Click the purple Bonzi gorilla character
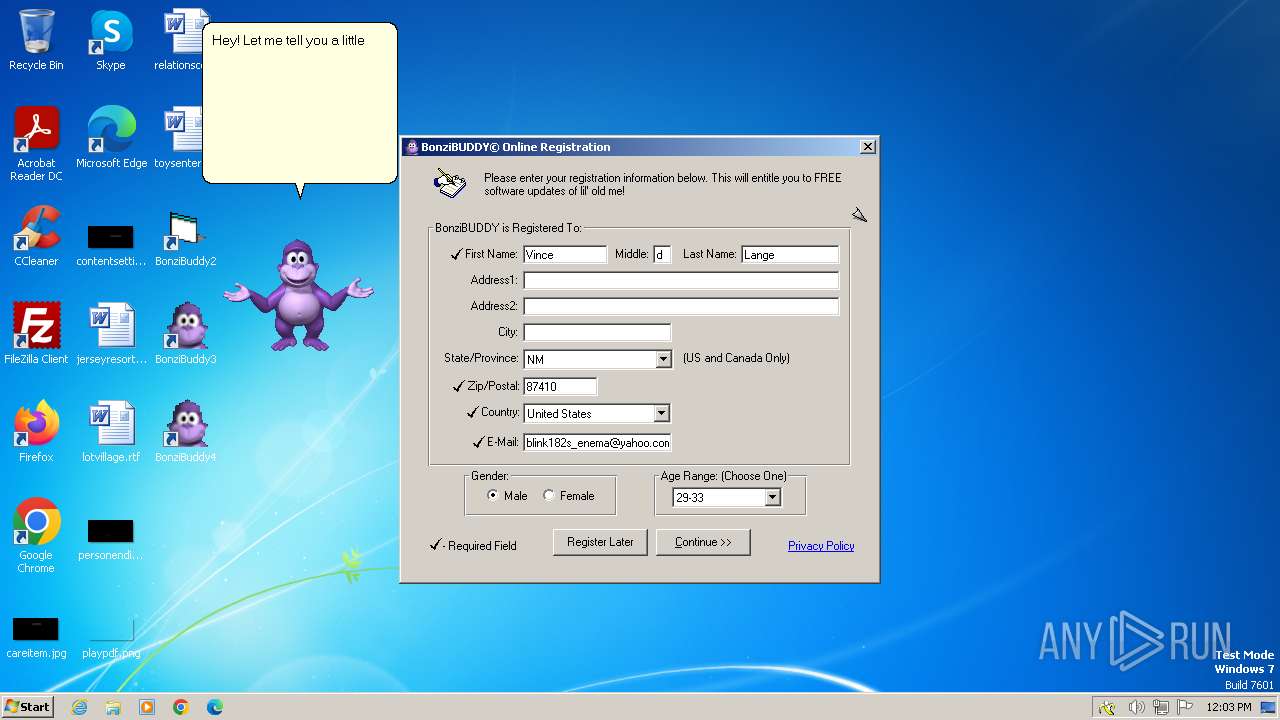The height and width of the screenshot is (720, 1280). [298, 295]
